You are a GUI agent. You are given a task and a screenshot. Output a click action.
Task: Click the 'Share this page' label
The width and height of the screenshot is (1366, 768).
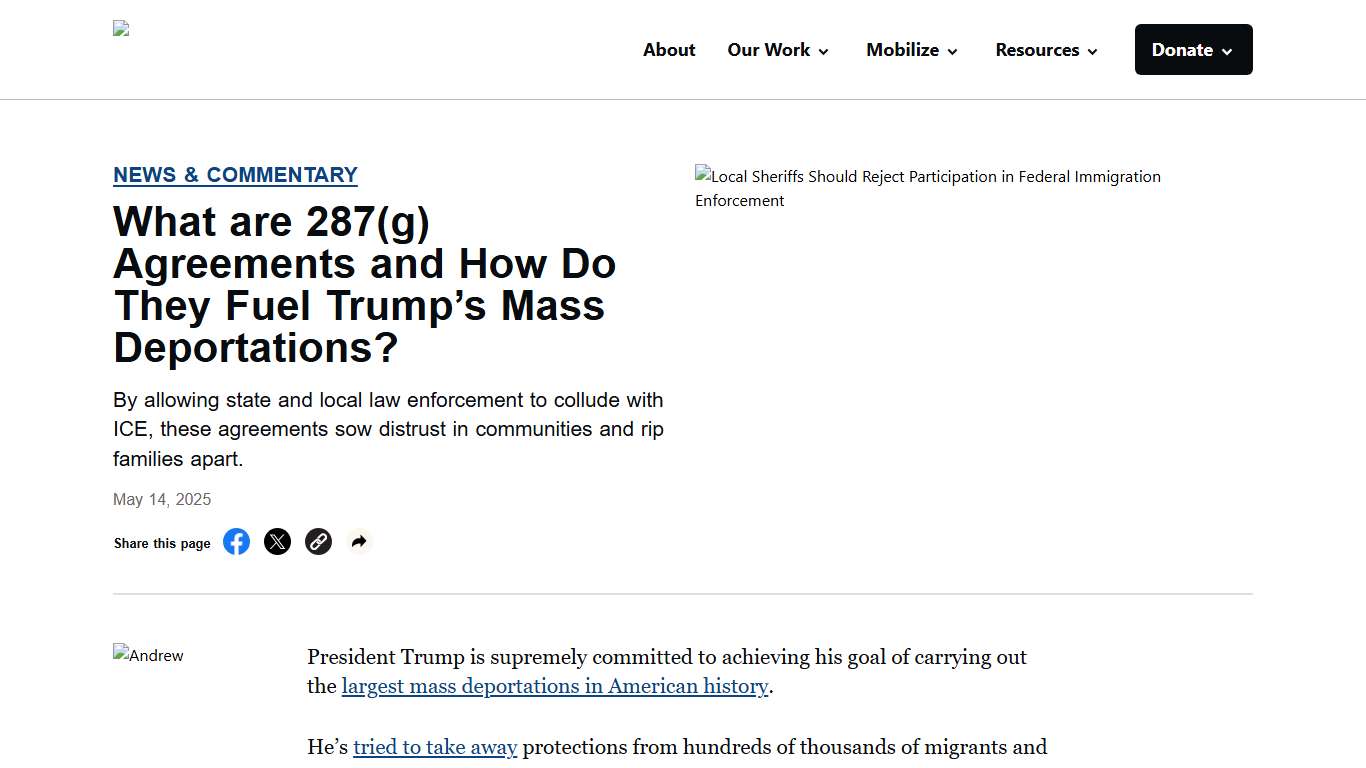(x=161, y=543)
